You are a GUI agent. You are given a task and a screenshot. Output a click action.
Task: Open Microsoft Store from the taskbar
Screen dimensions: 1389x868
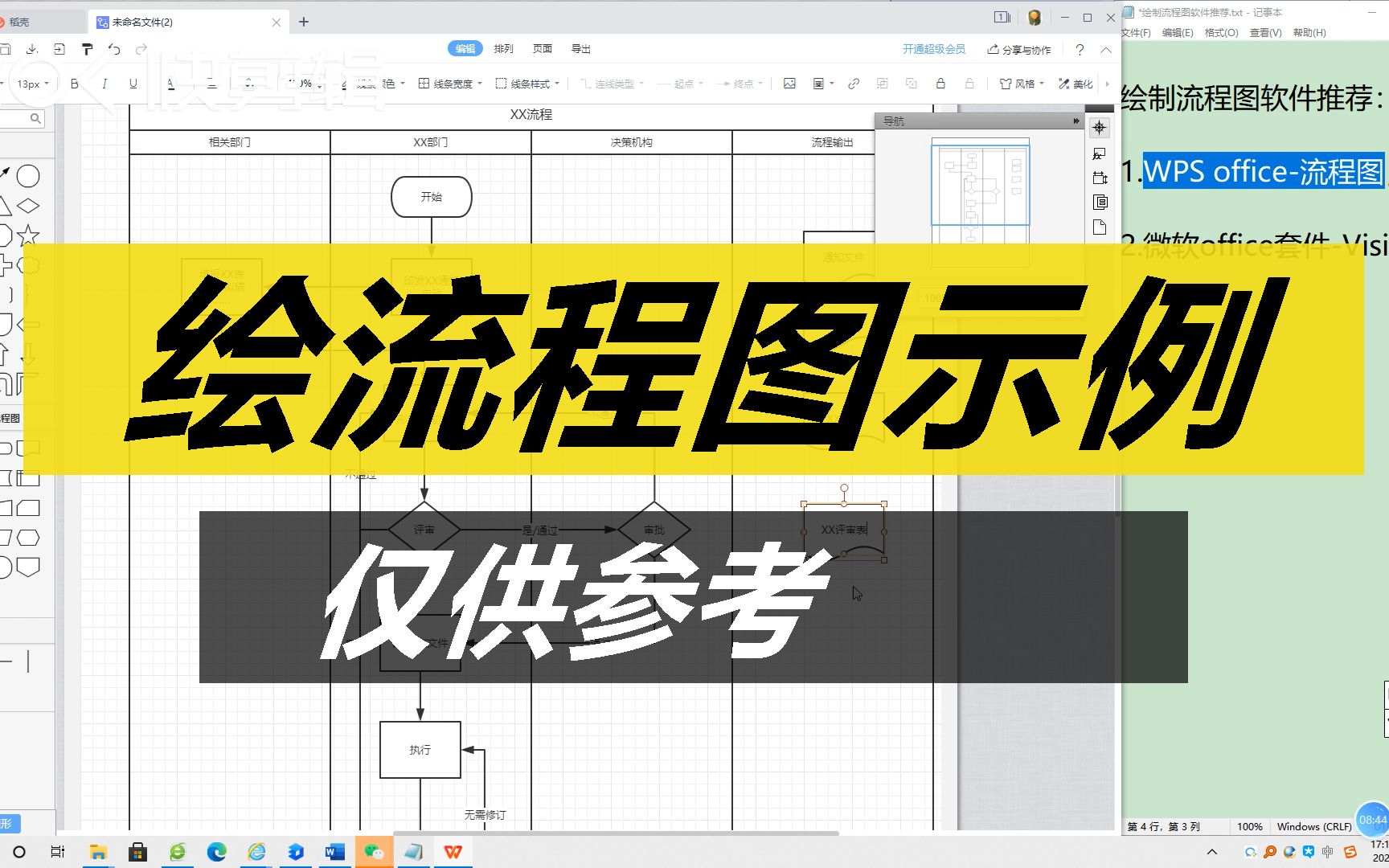tap(137, 852)
